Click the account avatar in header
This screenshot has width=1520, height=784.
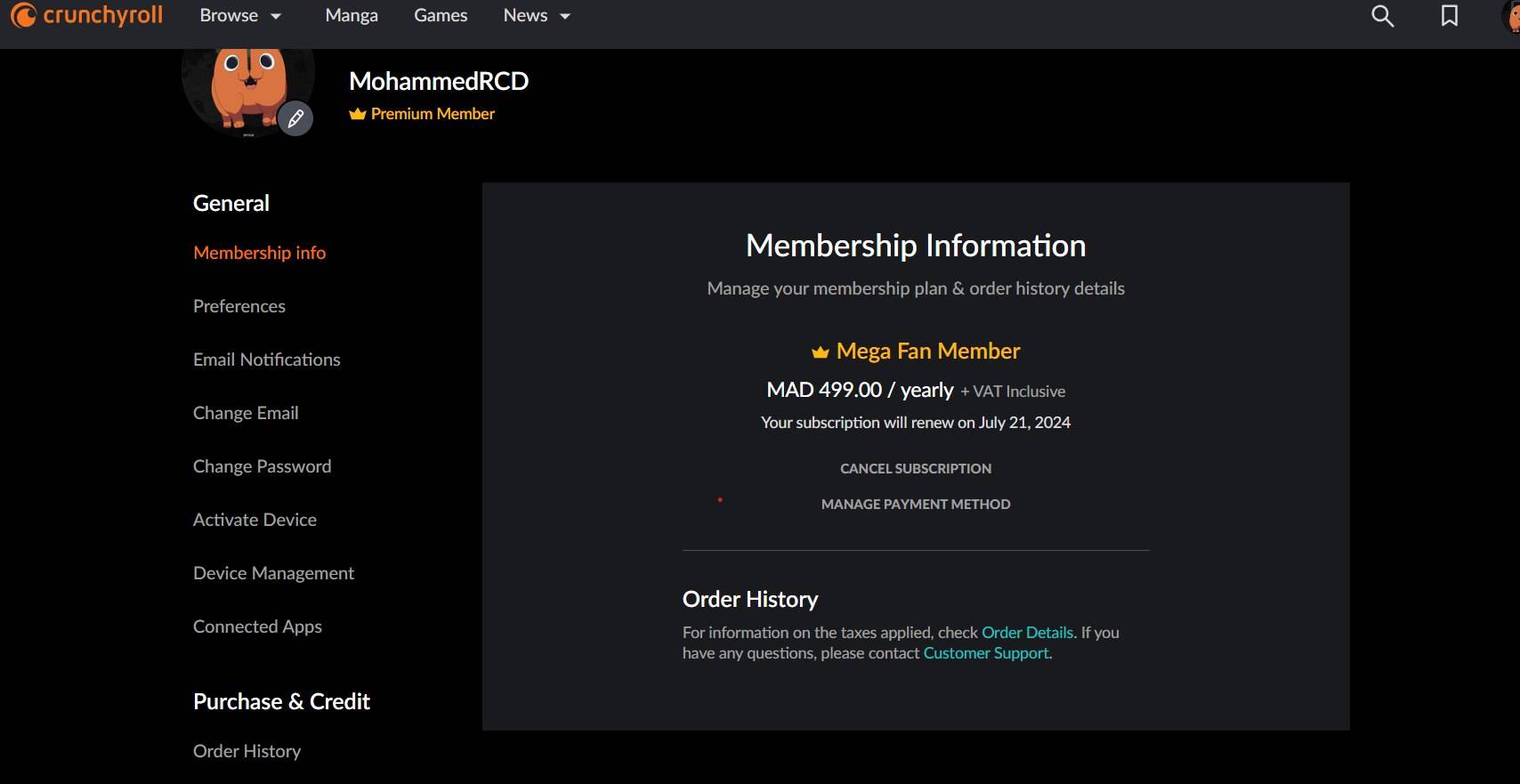[1511, 16]
